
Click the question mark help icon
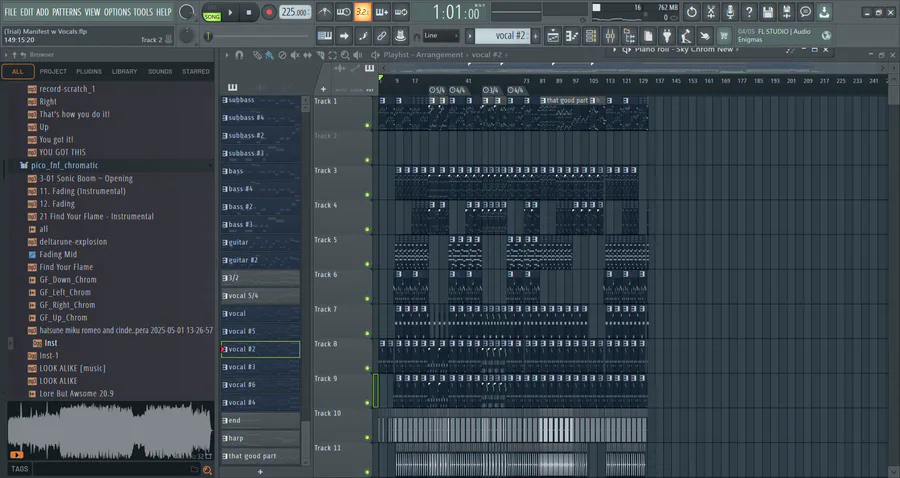click(x=748, y=12)
